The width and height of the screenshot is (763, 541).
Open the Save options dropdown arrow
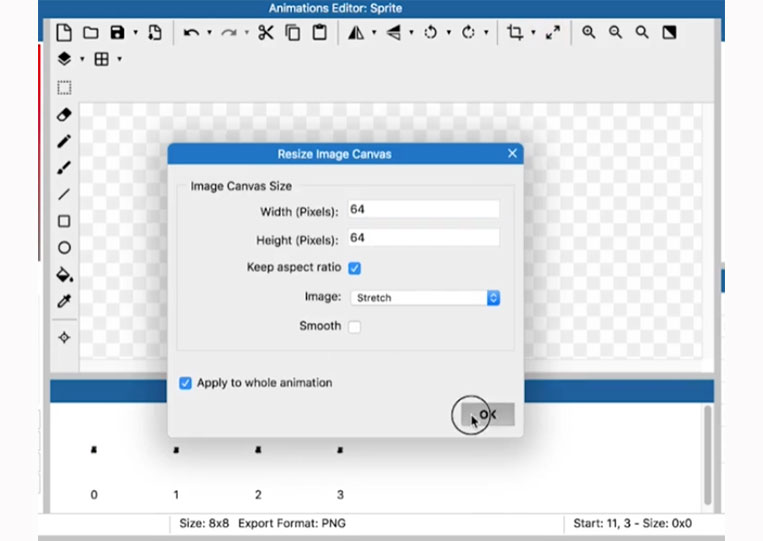click(x=136, y=33)
